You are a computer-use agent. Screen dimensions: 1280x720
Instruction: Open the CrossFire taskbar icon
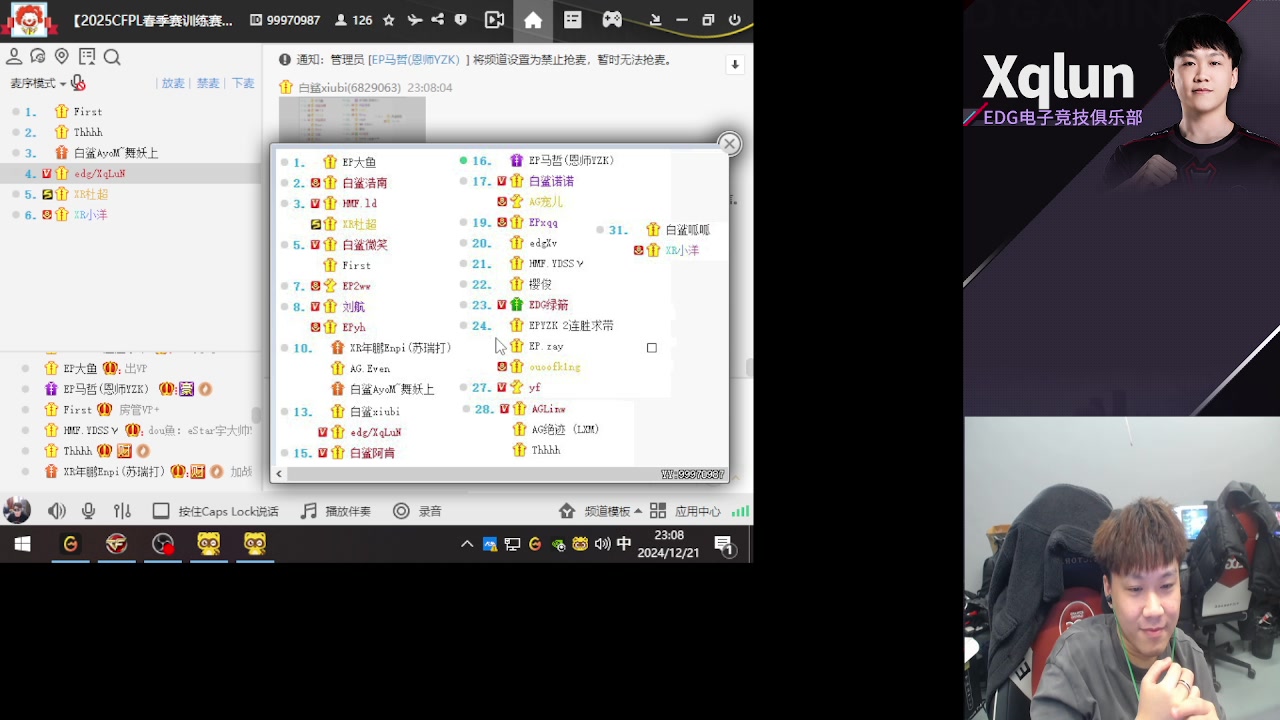[x=117, y=544]
